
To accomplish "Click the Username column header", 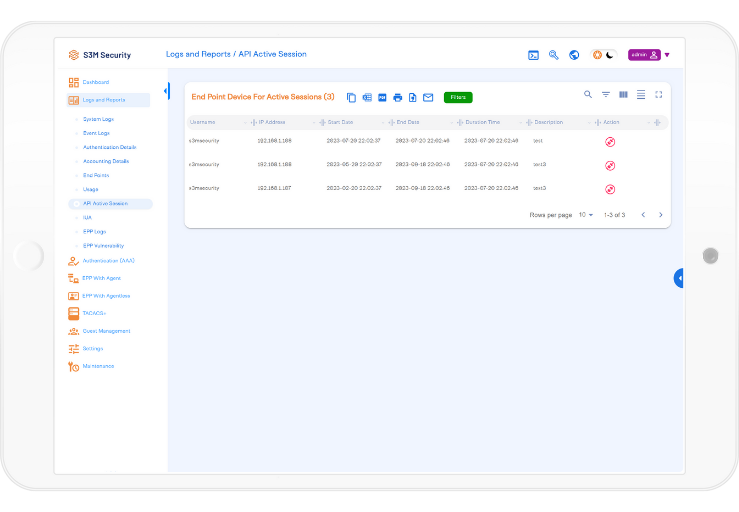I will (203, 122).
